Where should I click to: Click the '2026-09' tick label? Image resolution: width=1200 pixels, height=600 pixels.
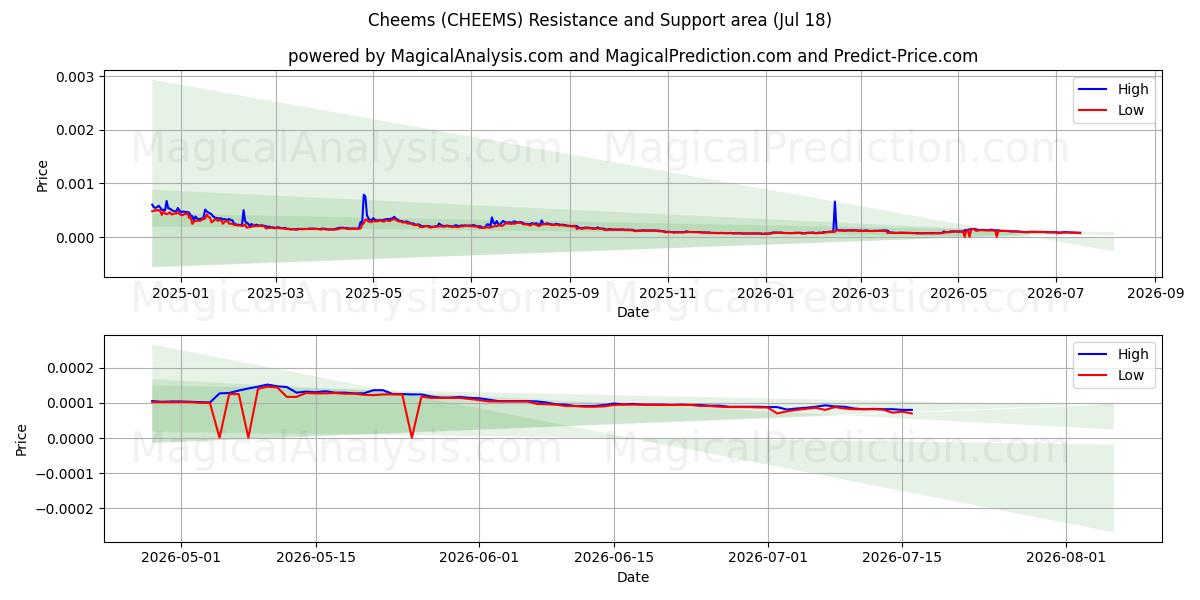pyautogui.click(x=1156, y=293)
